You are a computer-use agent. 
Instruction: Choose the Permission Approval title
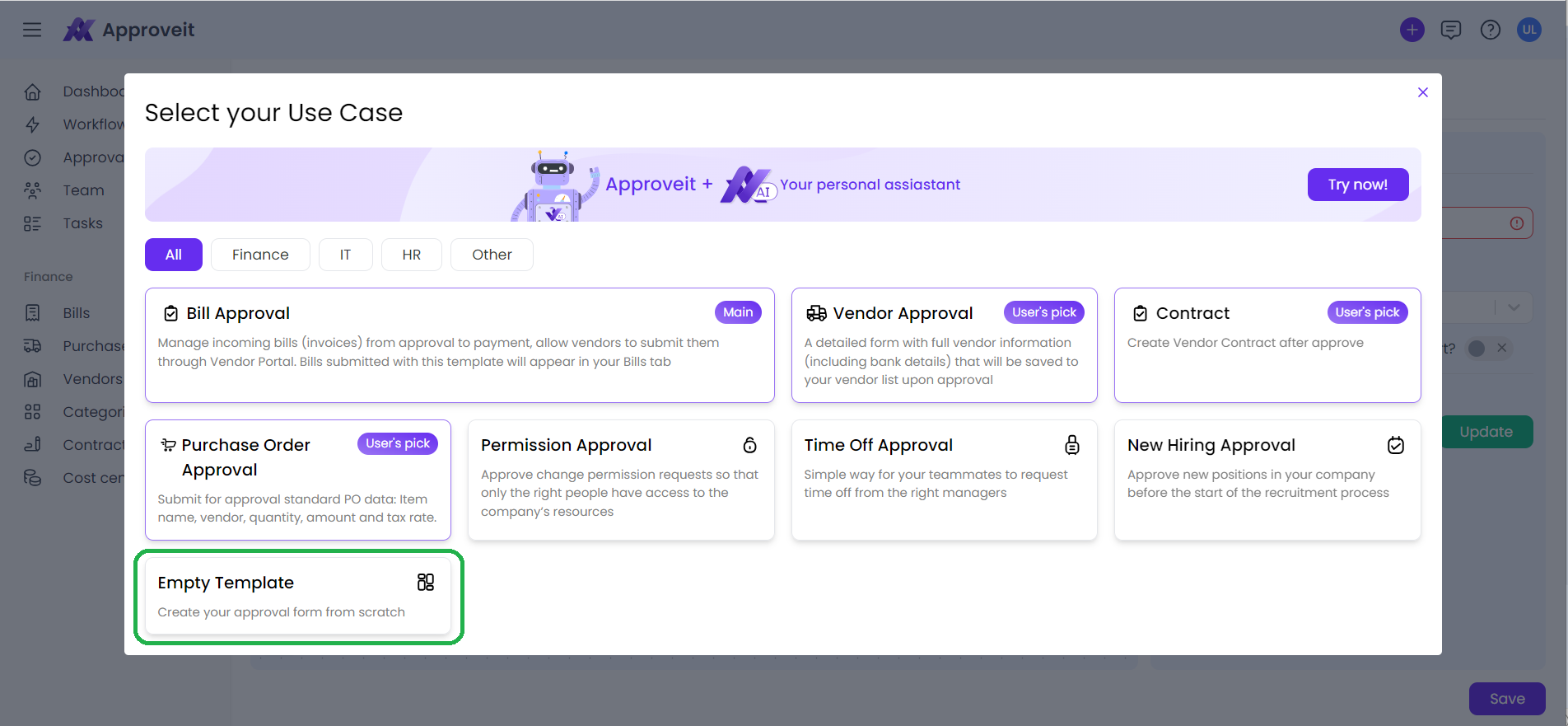coord(567,445)
